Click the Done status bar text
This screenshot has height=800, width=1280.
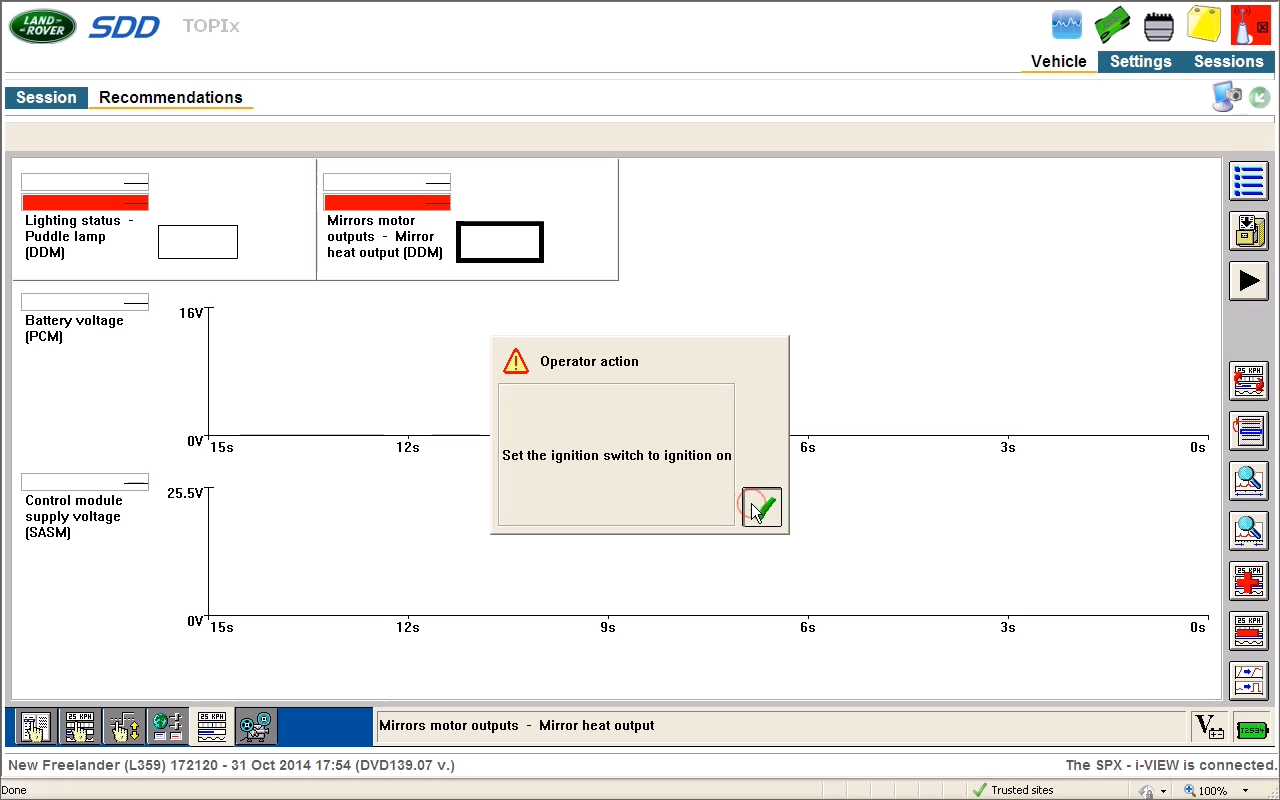click(13, 790)
